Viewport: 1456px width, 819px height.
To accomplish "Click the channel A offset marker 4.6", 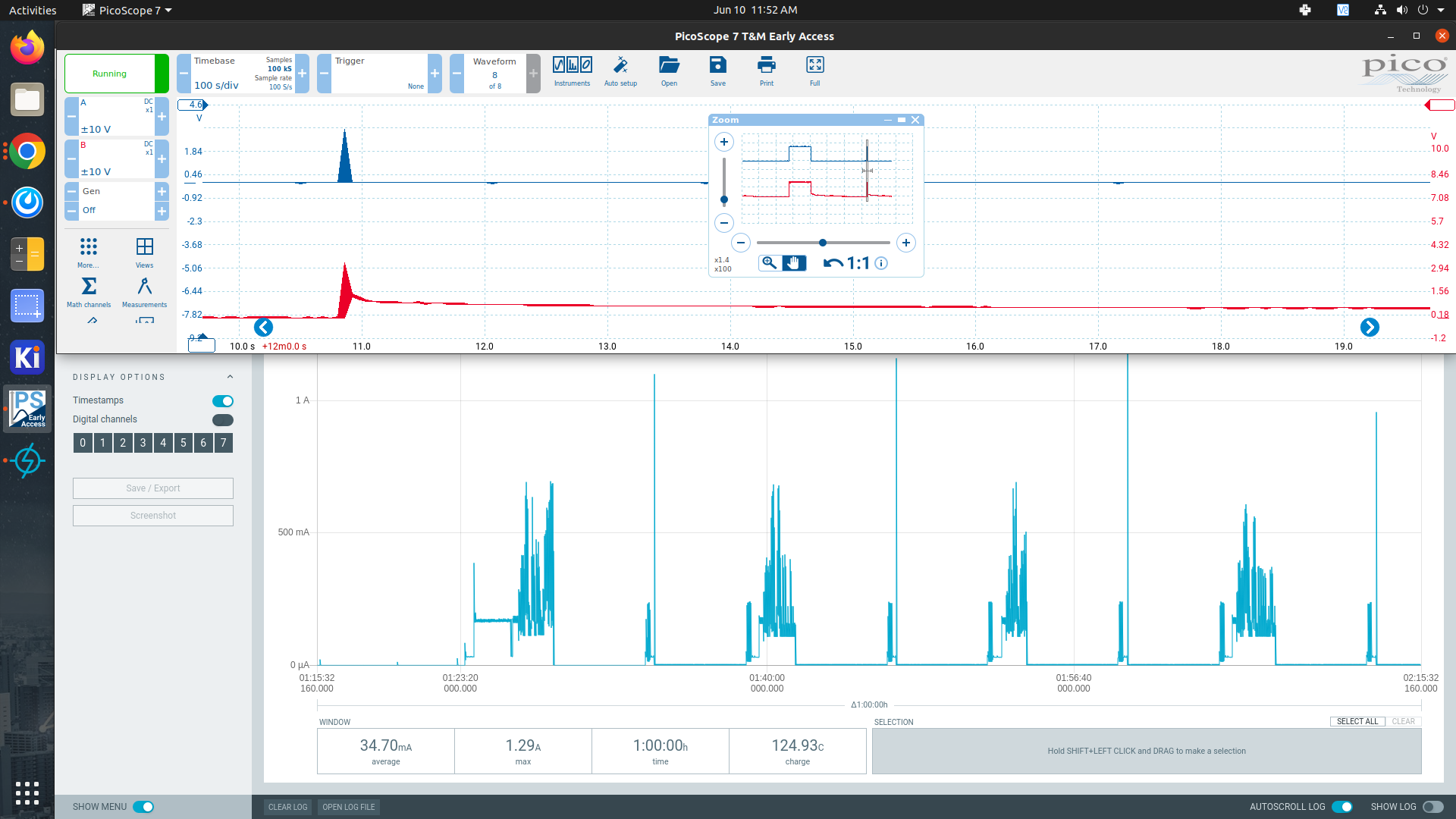I will [x=193, y=105].
